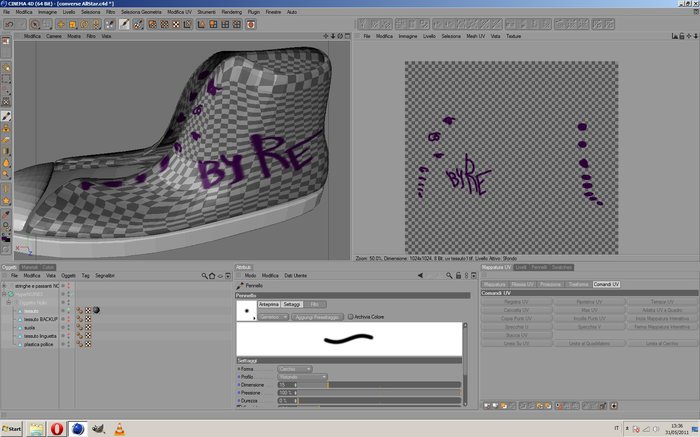Select the Rotate tool in toolbar
The width and height of the screenshot is (700, 437).
coord(84,25)
